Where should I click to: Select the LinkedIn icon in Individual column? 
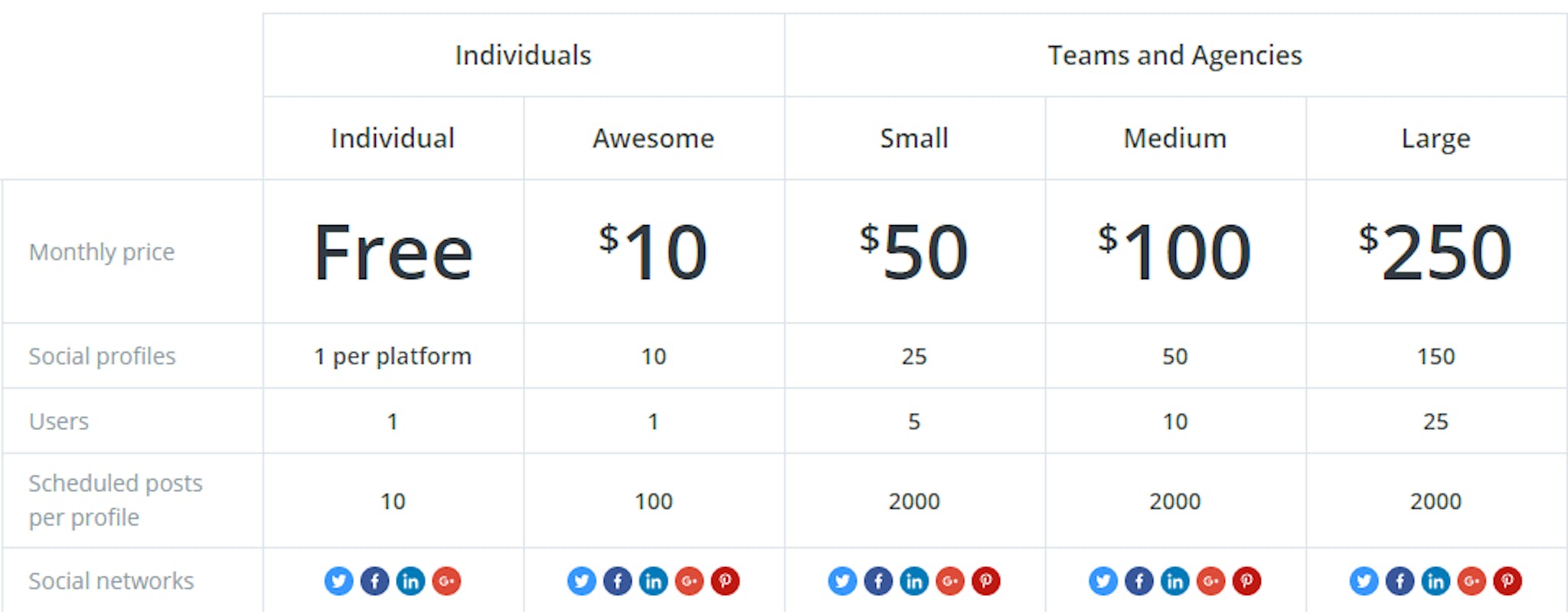click(410, 581)
